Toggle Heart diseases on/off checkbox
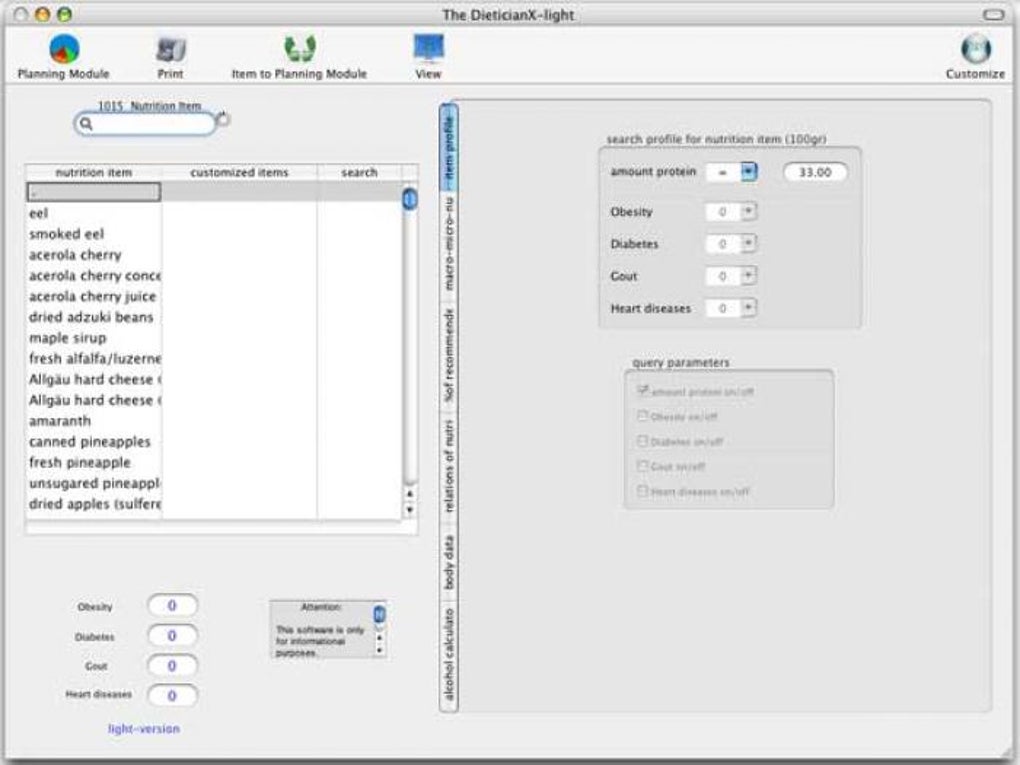The height and width of the screenshot is (765, 1020). pyautogui.click(x=643, y=490)
